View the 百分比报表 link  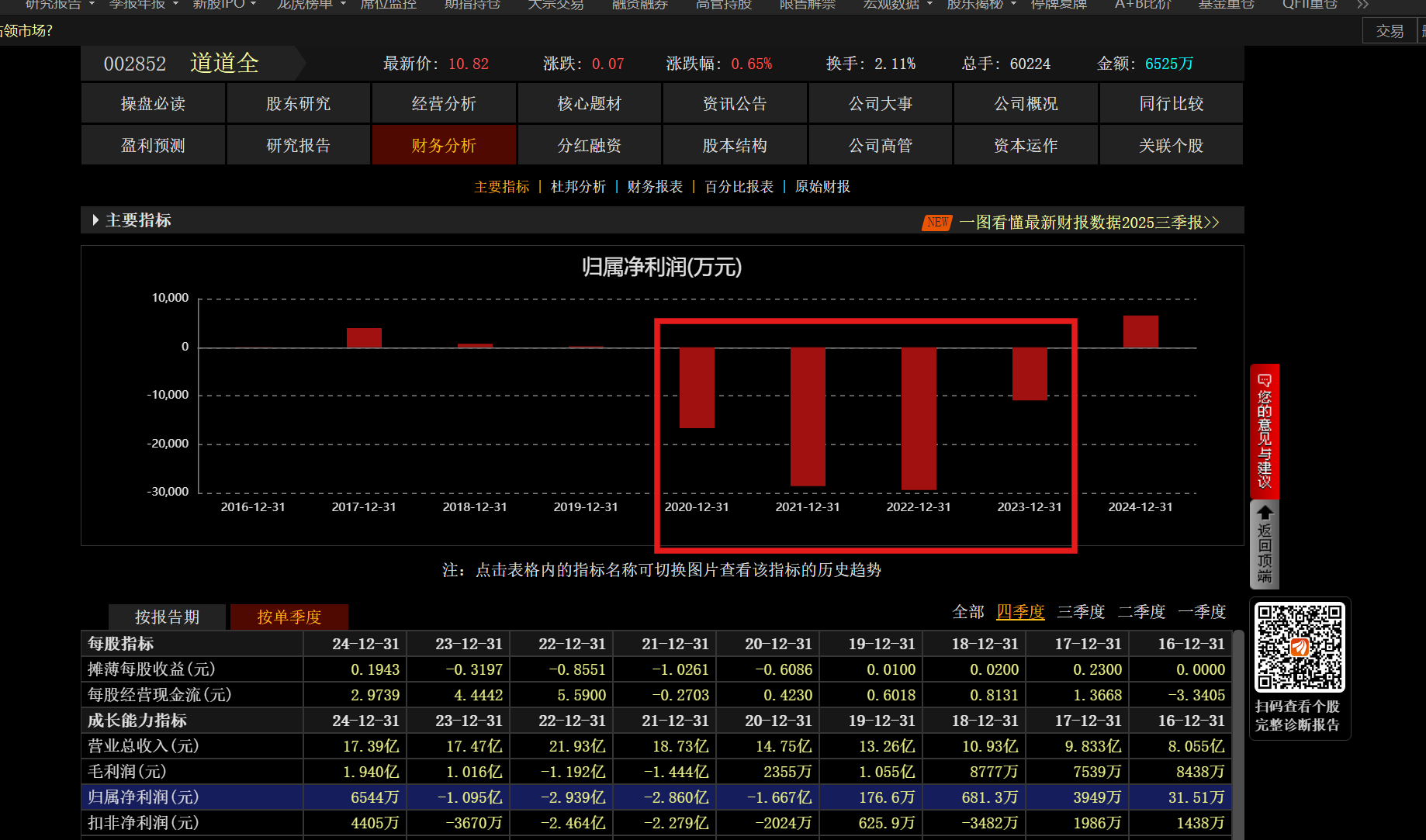coord(739,187)
